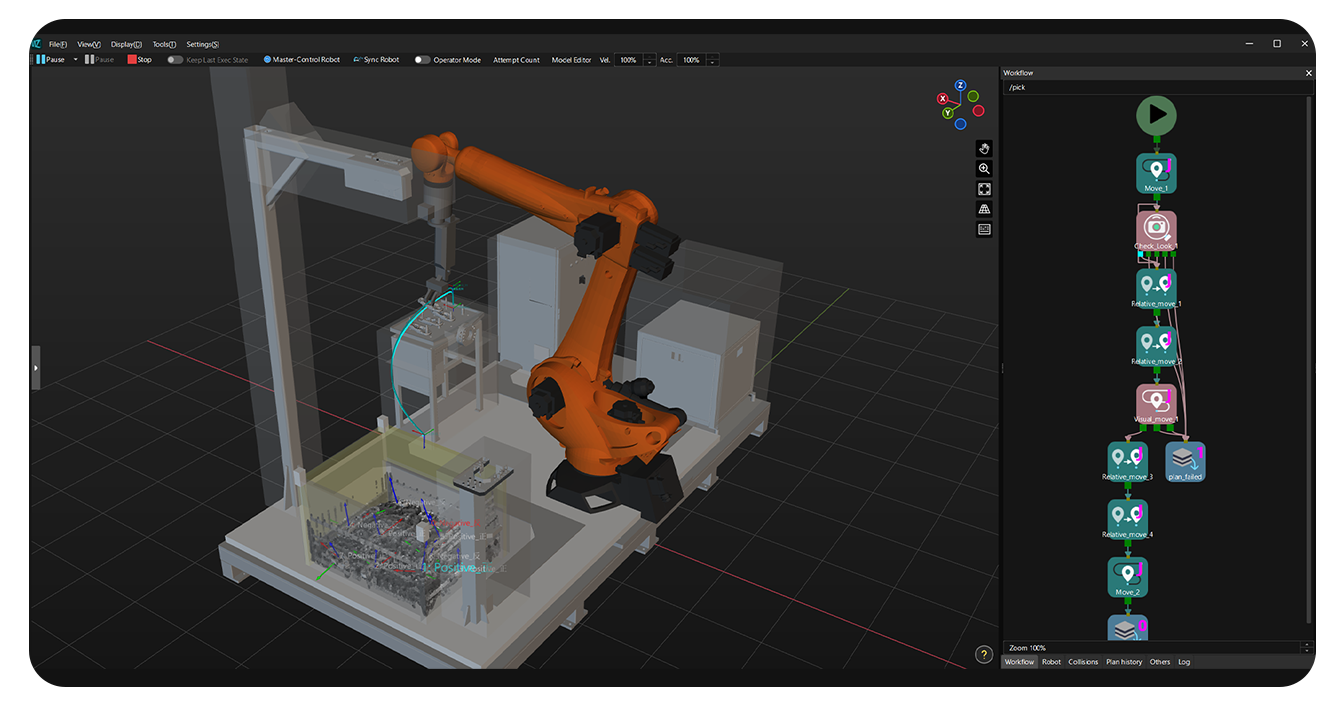This screenshot has width=1344, height=701.
Task: Select the Move_1 workflow node
Action: click(1156, 172)
